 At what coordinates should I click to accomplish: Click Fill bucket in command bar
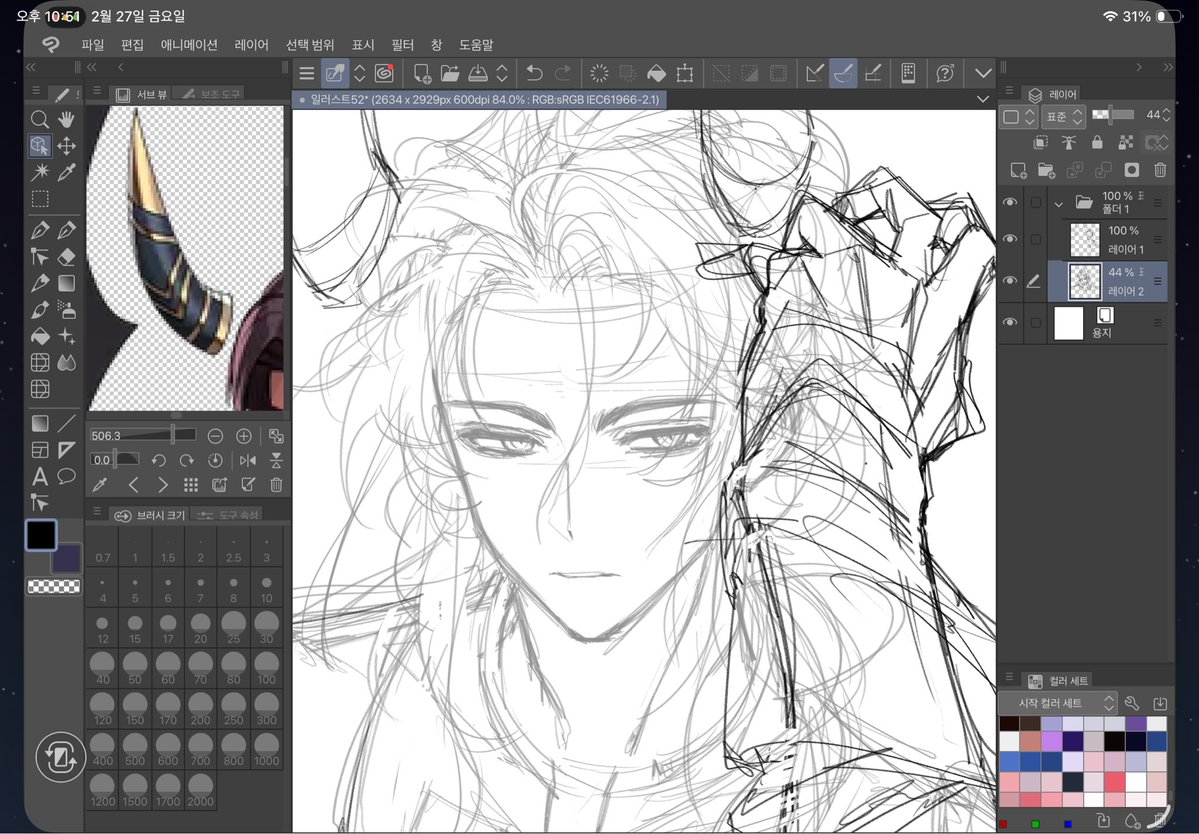(x=656, y=73)
